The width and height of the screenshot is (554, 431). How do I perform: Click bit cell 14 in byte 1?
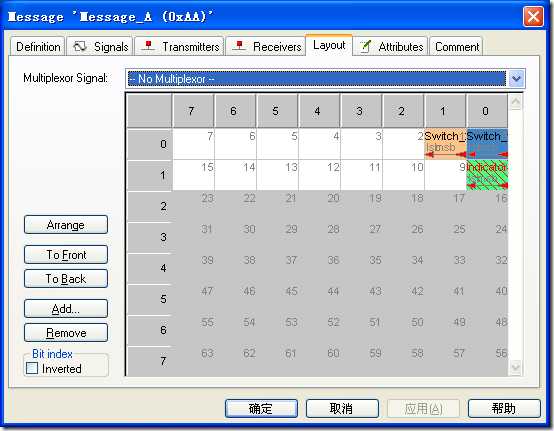tap(235, 175)
